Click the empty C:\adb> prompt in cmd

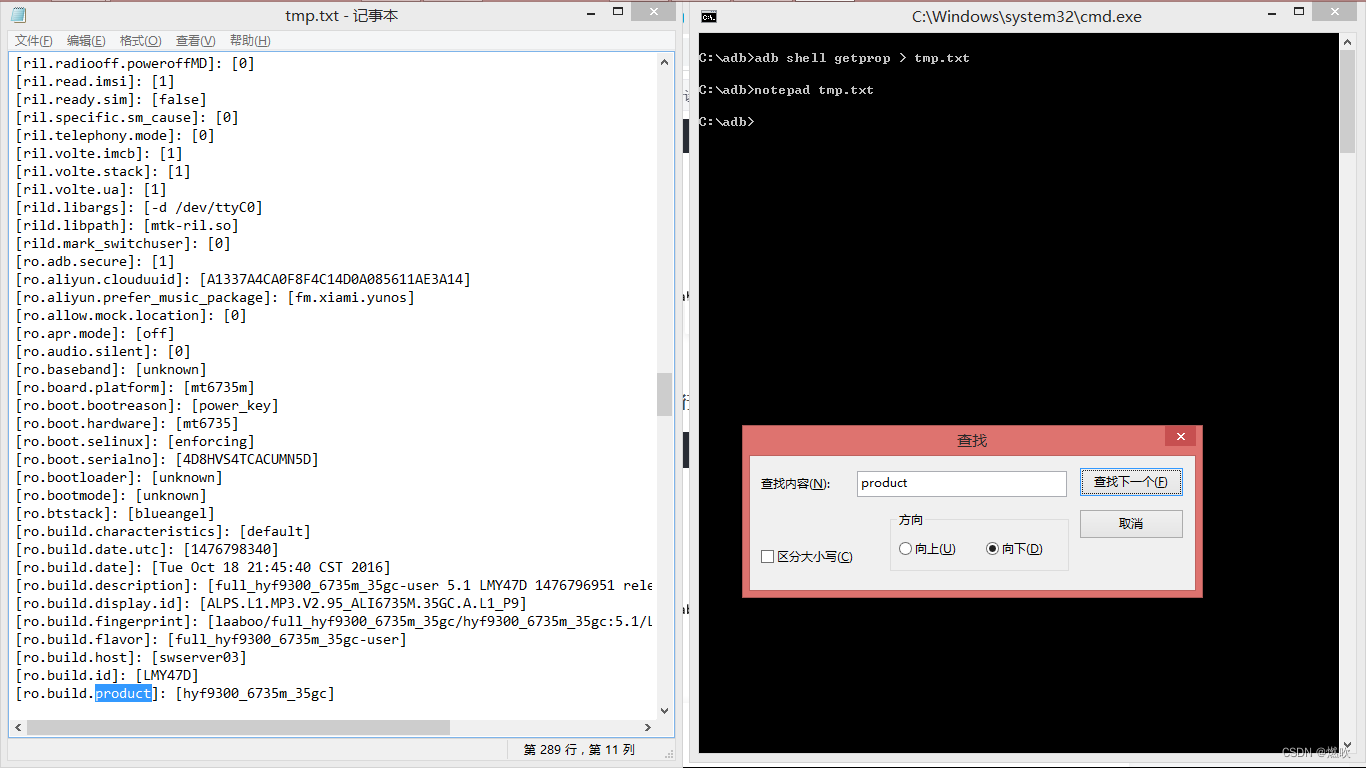(x=727, y=122)
